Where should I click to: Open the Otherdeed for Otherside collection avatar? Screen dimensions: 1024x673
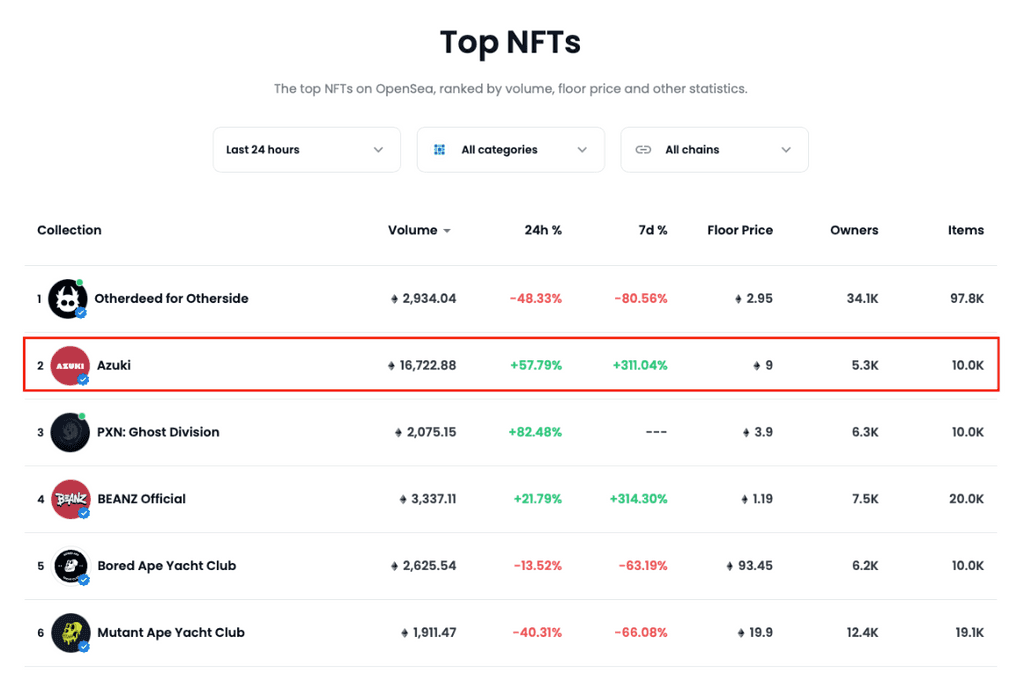point(67,299)
